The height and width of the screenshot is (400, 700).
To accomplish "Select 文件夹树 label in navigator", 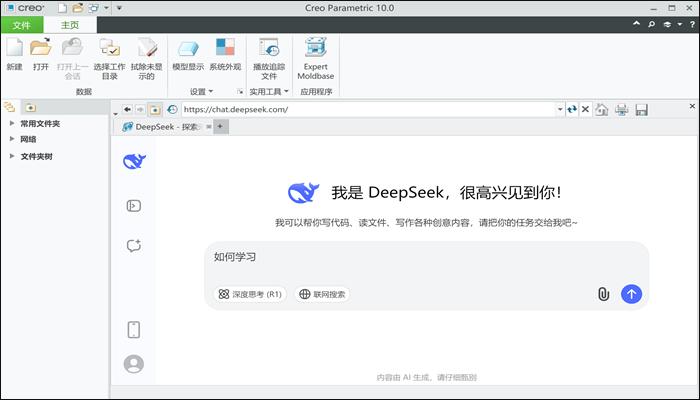I will point(37,156).
